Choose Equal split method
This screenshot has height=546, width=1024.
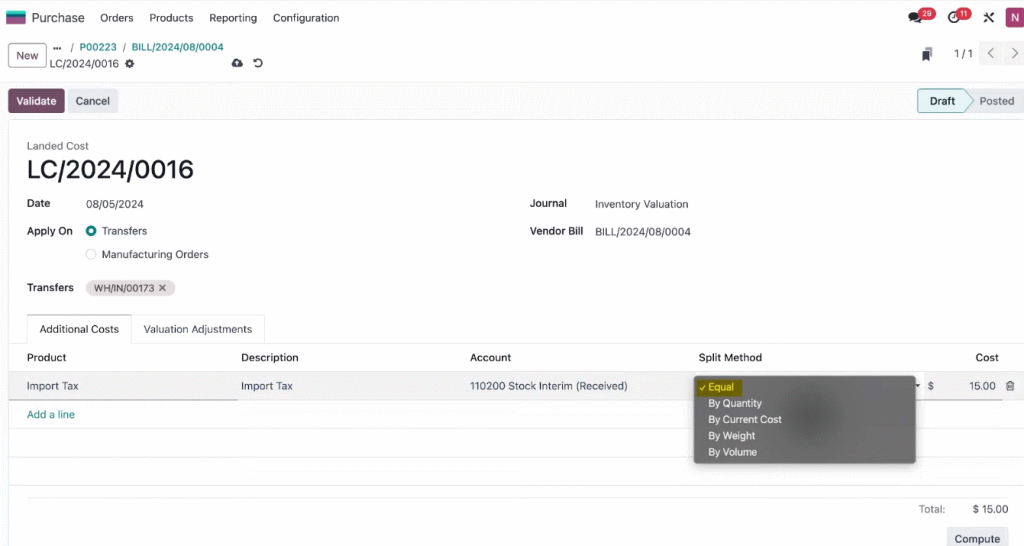pos(721,387)
